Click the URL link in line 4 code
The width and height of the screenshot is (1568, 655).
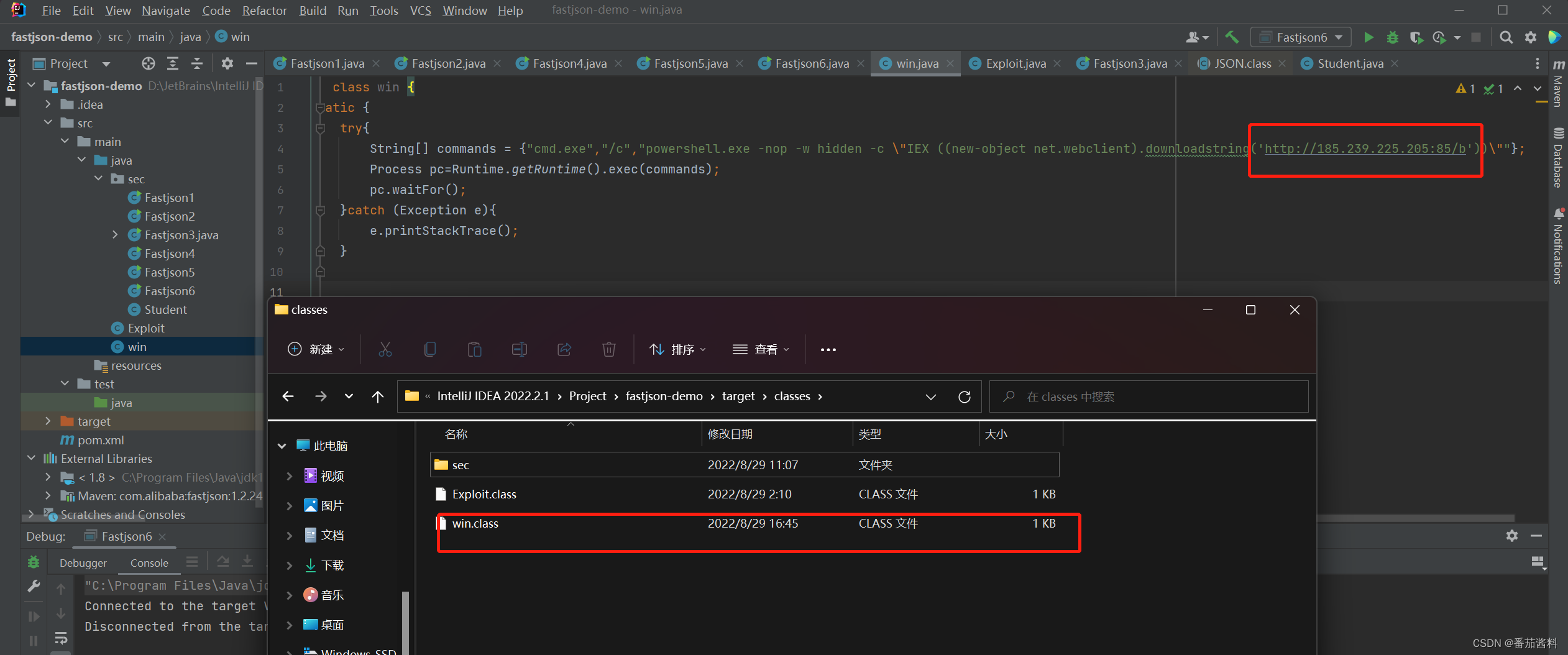click(x=1365, y=149)
